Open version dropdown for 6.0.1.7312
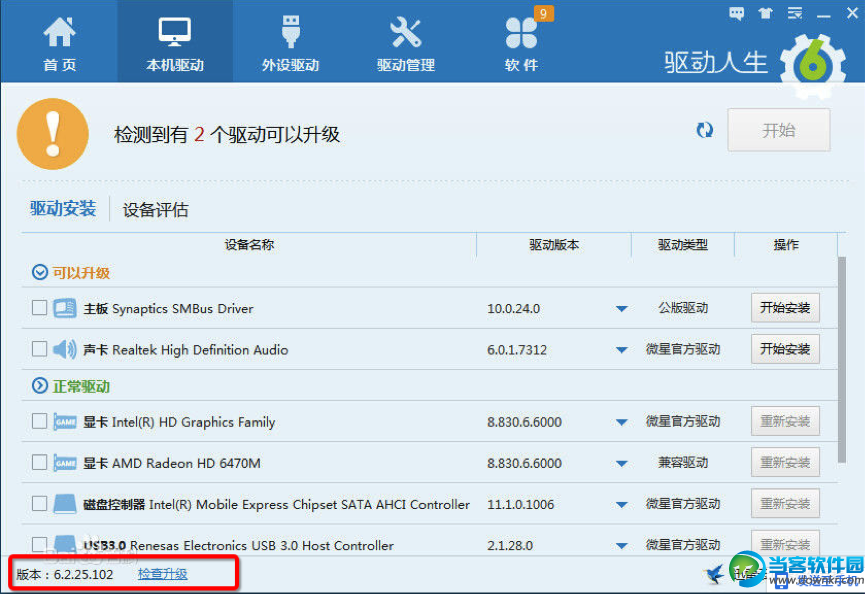865x594 pixels. 622,350
